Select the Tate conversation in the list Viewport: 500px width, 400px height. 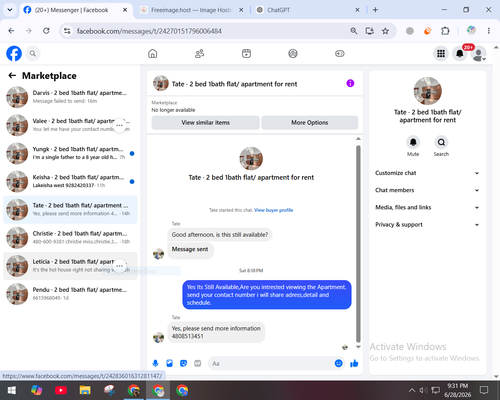click(70, 210)
